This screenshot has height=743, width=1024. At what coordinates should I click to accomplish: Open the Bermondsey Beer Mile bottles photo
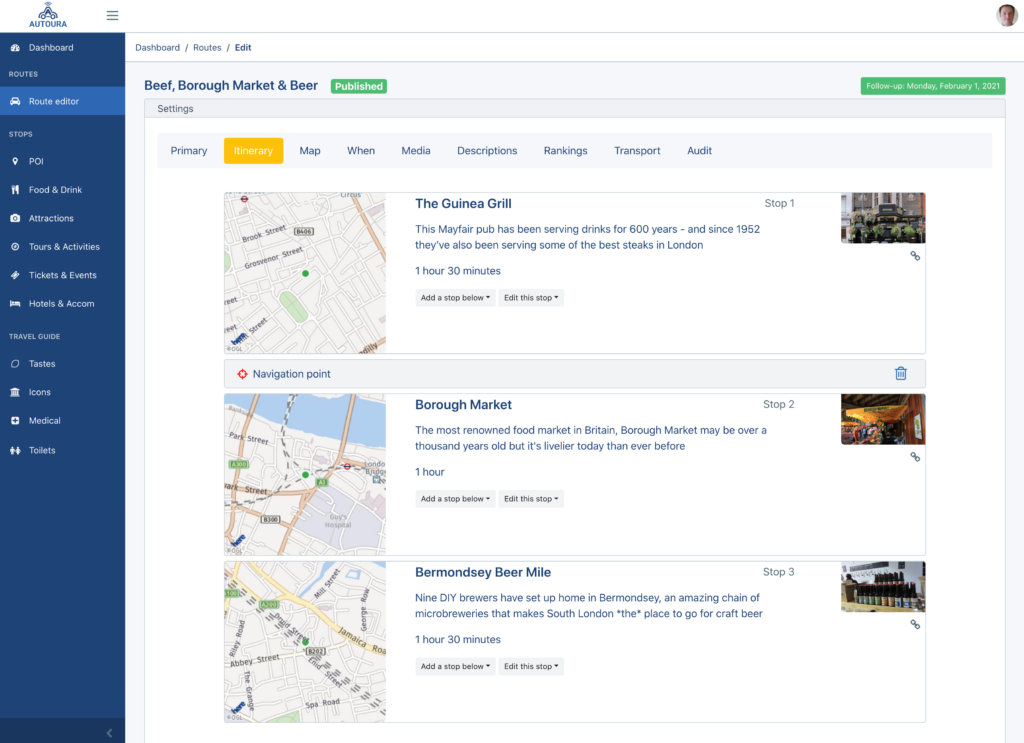tap(883, 587)
